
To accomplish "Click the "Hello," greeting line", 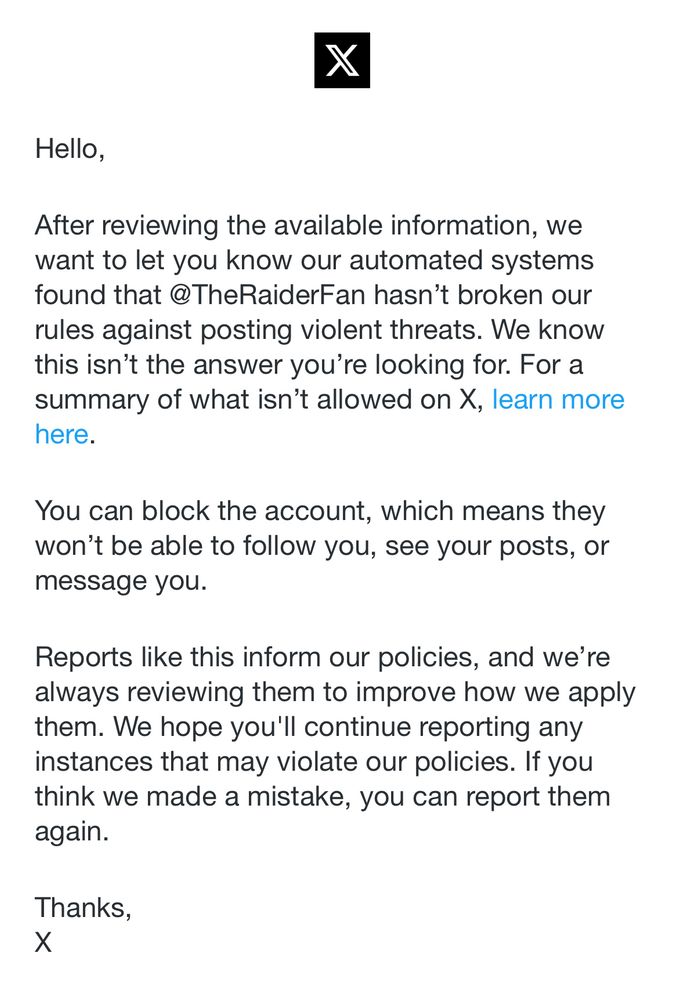I will (69, 149).
